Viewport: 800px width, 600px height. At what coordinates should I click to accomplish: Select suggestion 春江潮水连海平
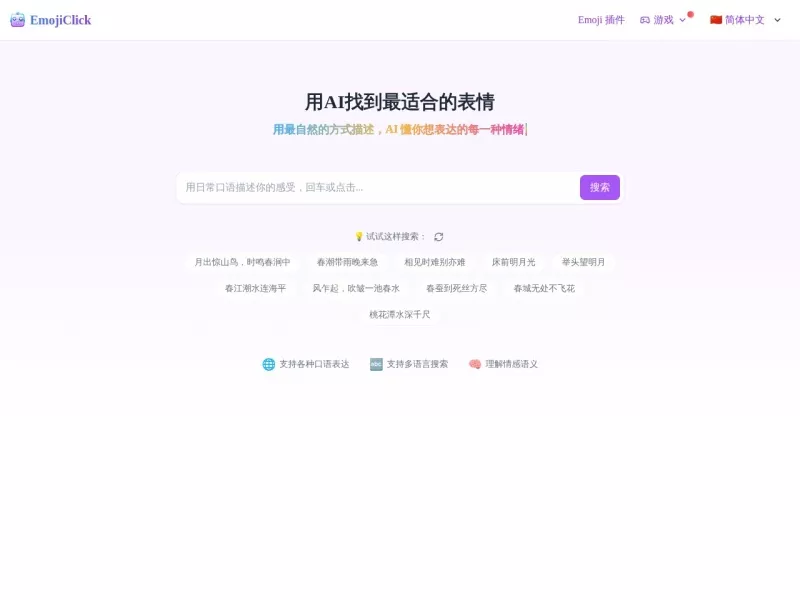(x=256, y=288)
